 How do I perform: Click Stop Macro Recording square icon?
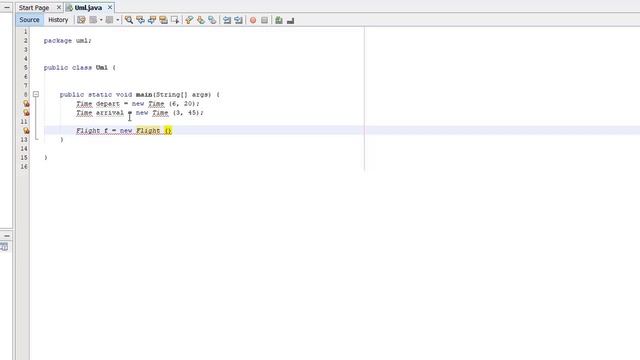264,20
